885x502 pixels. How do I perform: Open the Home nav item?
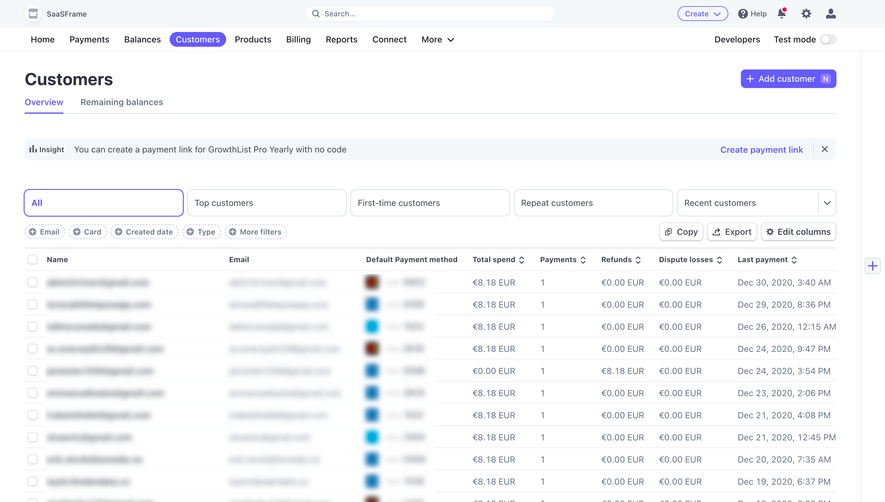tap(42, 40)
